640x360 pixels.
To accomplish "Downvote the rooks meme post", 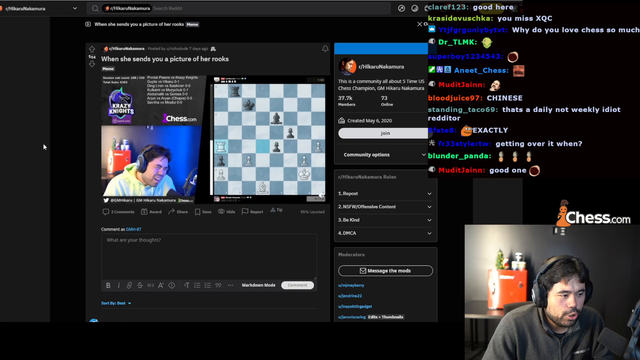I will pyautogui.click(x=92, y=64).
